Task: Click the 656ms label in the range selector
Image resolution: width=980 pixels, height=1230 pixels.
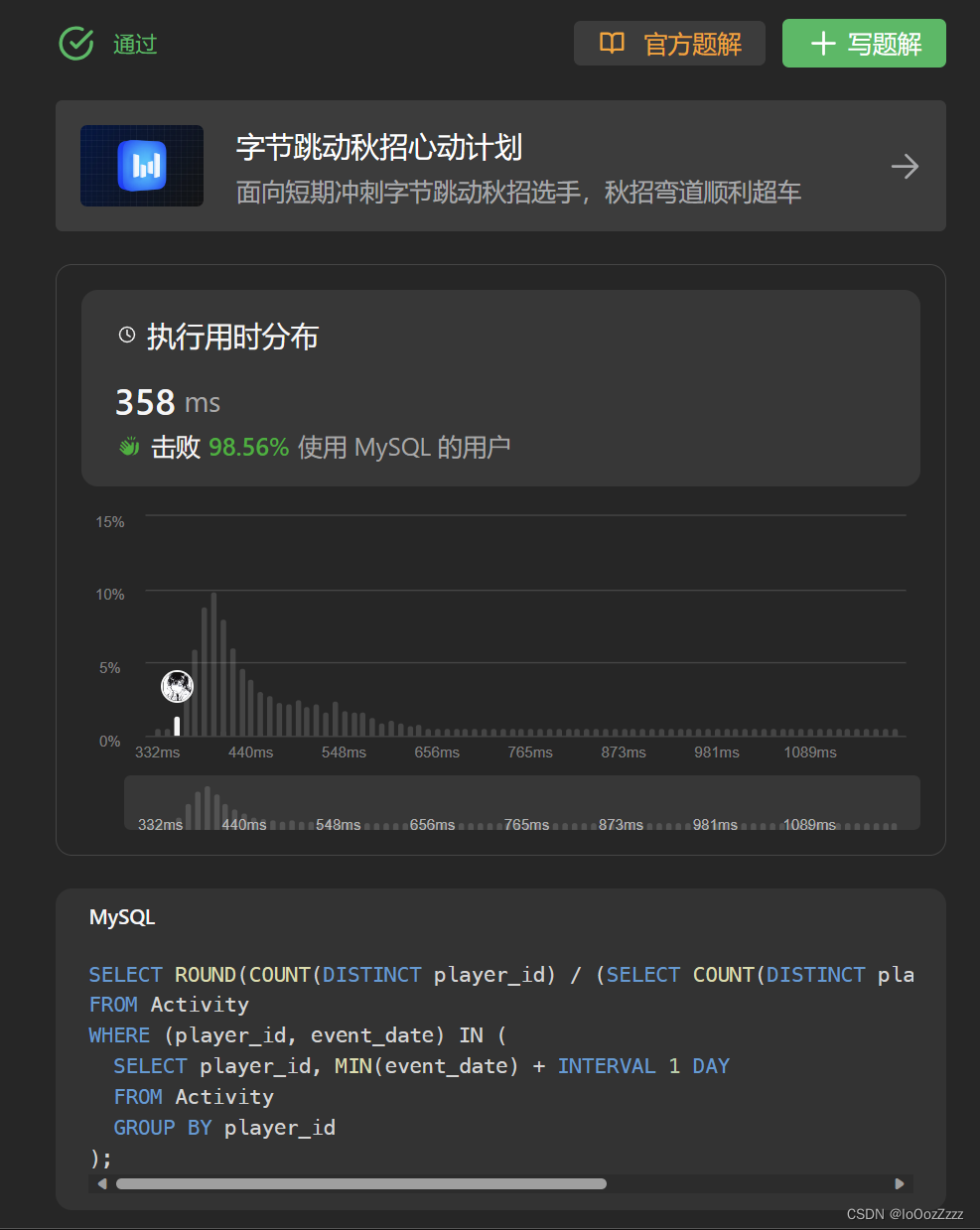Action: tap(432, 825)
